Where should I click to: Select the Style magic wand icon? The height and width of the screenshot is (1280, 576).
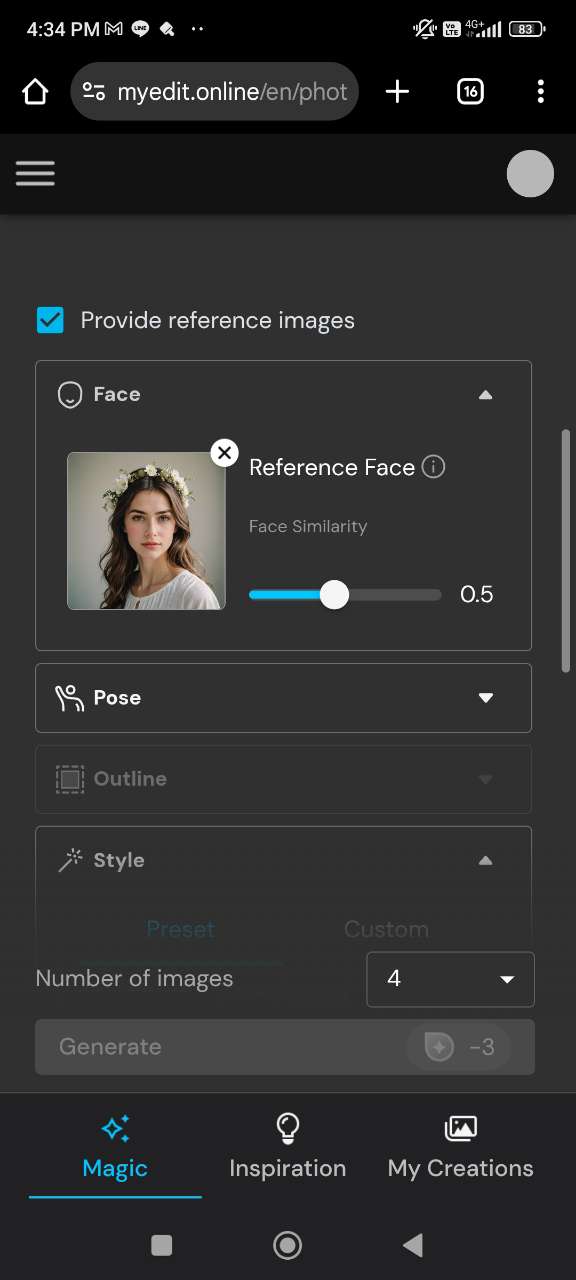coord(69,860)
